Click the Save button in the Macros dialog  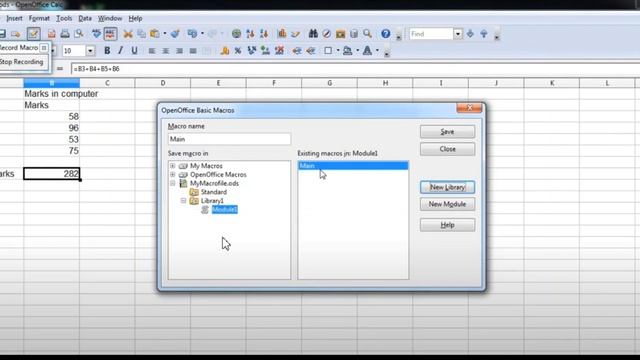click(447, 131)
